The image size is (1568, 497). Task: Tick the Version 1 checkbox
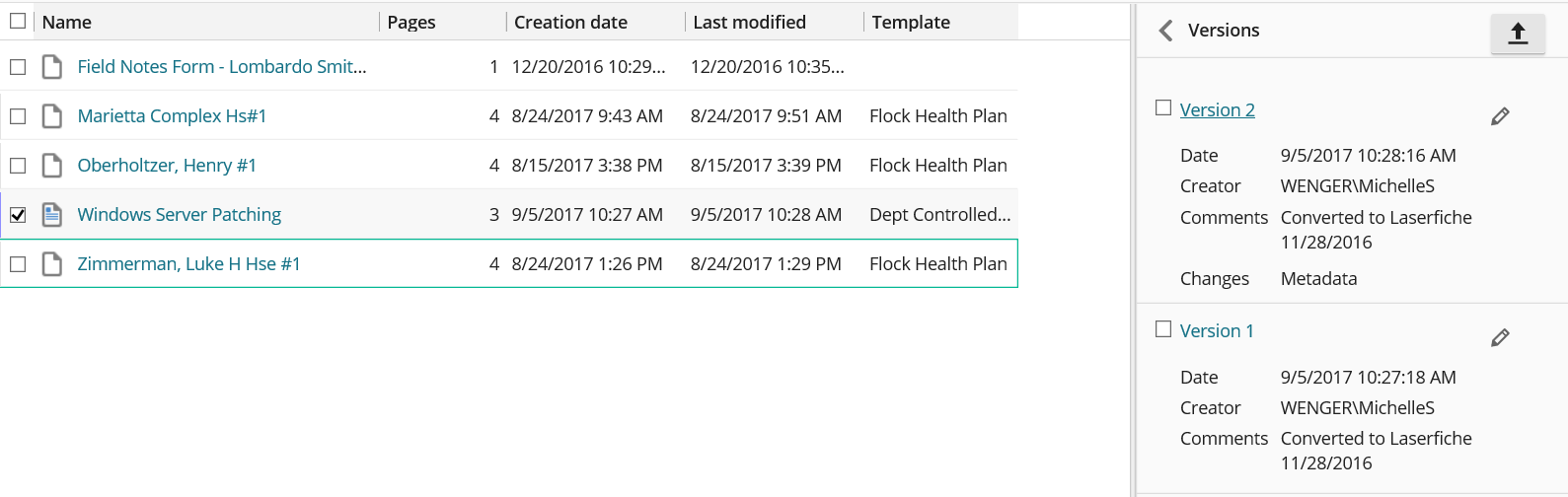(1163, 329)
